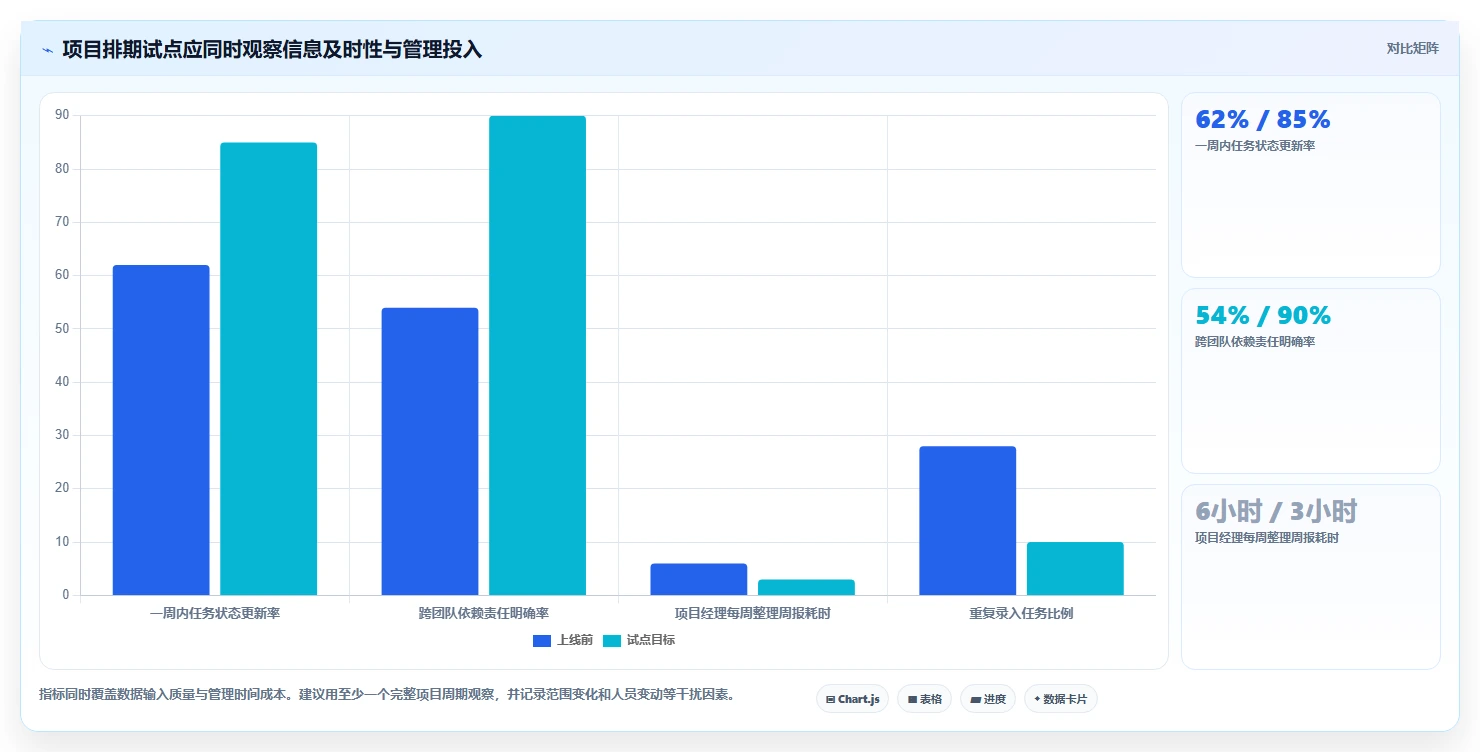
Task: Click blue 上线前 bar for 重复录入任务比例
Action: [968, 520]
